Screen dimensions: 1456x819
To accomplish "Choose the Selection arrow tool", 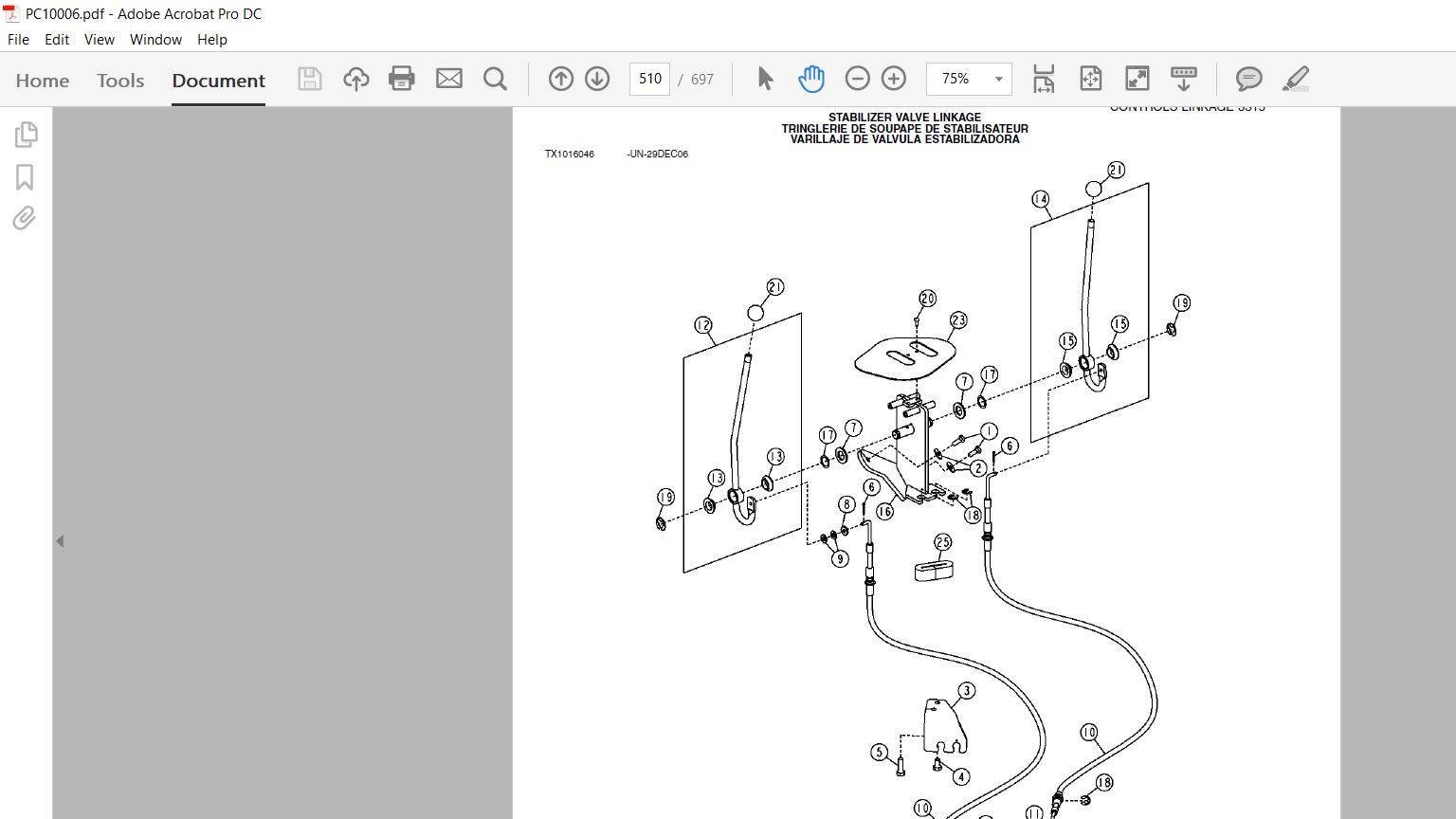I will (x=765, y=79).
